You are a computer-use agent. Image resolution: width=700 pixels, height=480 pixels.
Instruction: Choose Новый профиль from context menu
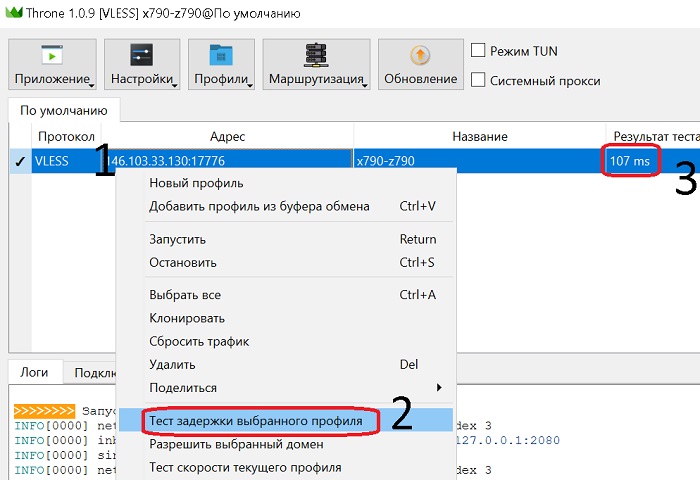(x=196, y=183)
